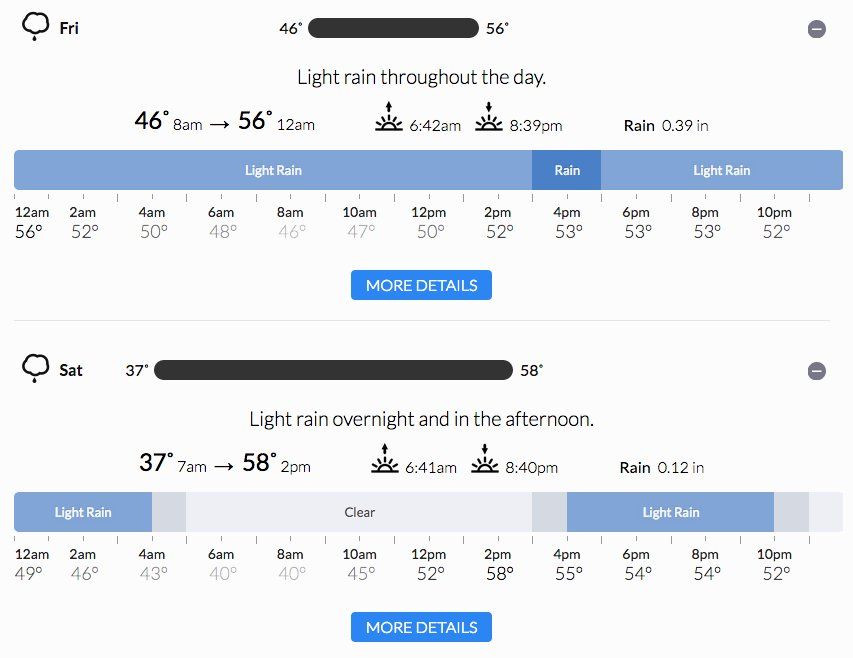Click the Fri day label
This screenshot has height=658, width=853.
(x=69, y=28)
